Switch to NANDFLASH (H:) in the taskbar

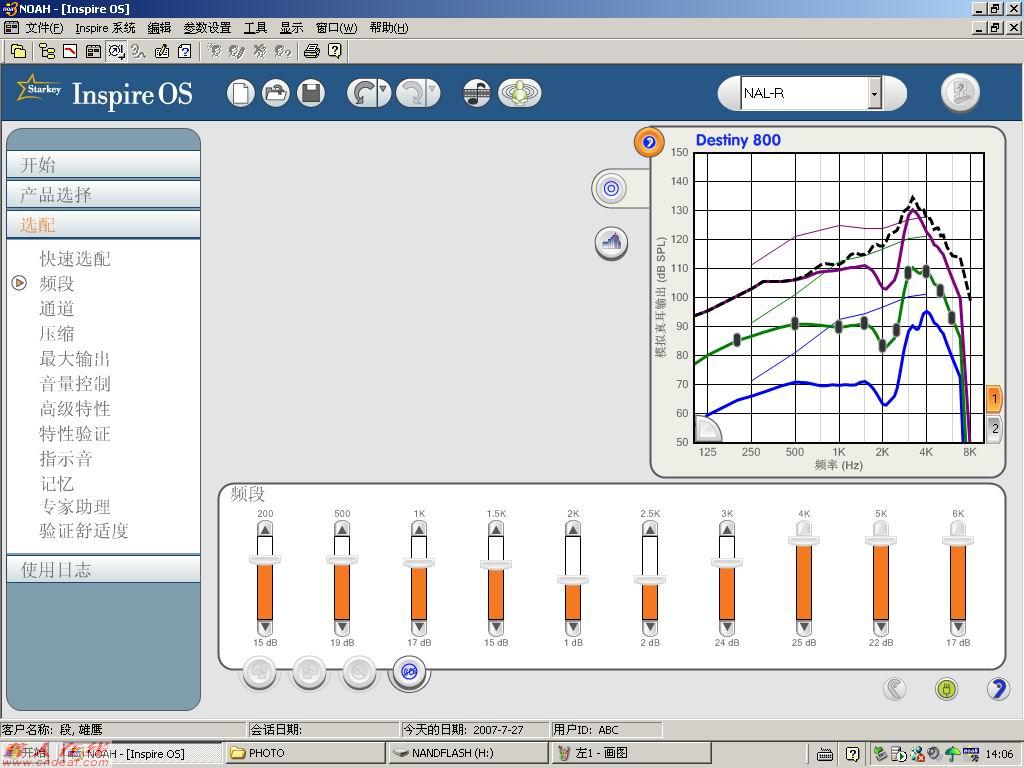(467, 753)
